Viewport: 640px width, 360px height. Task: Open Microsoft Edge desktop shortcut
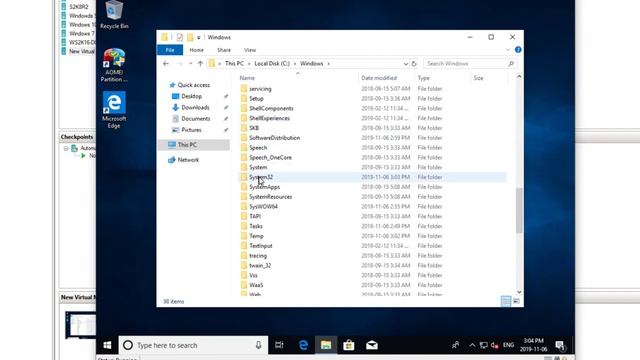tap(114, 110)
